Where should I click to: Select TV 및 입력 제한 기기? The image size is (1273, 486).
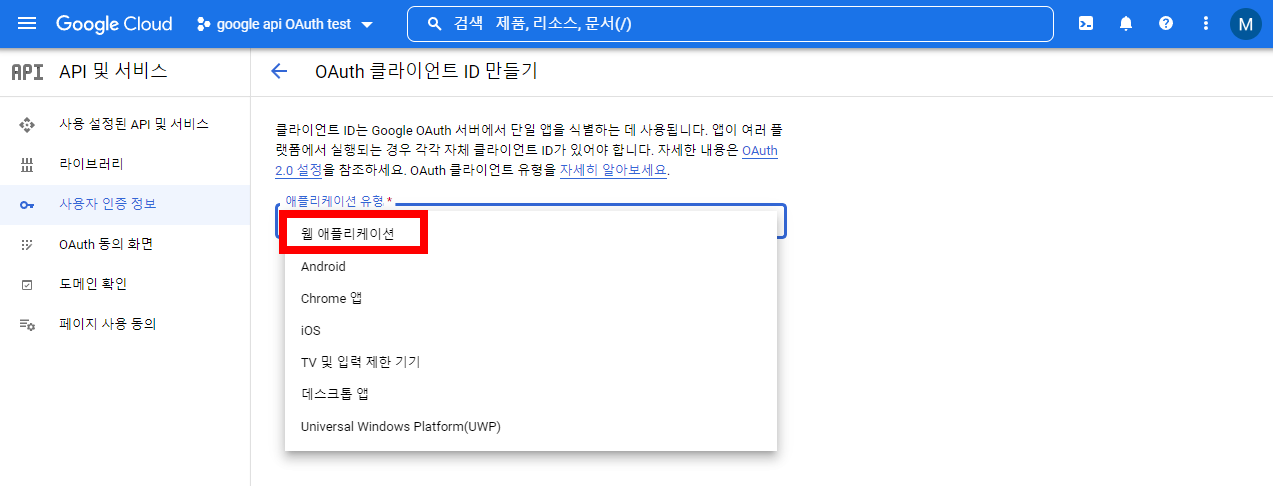(531, 362)
